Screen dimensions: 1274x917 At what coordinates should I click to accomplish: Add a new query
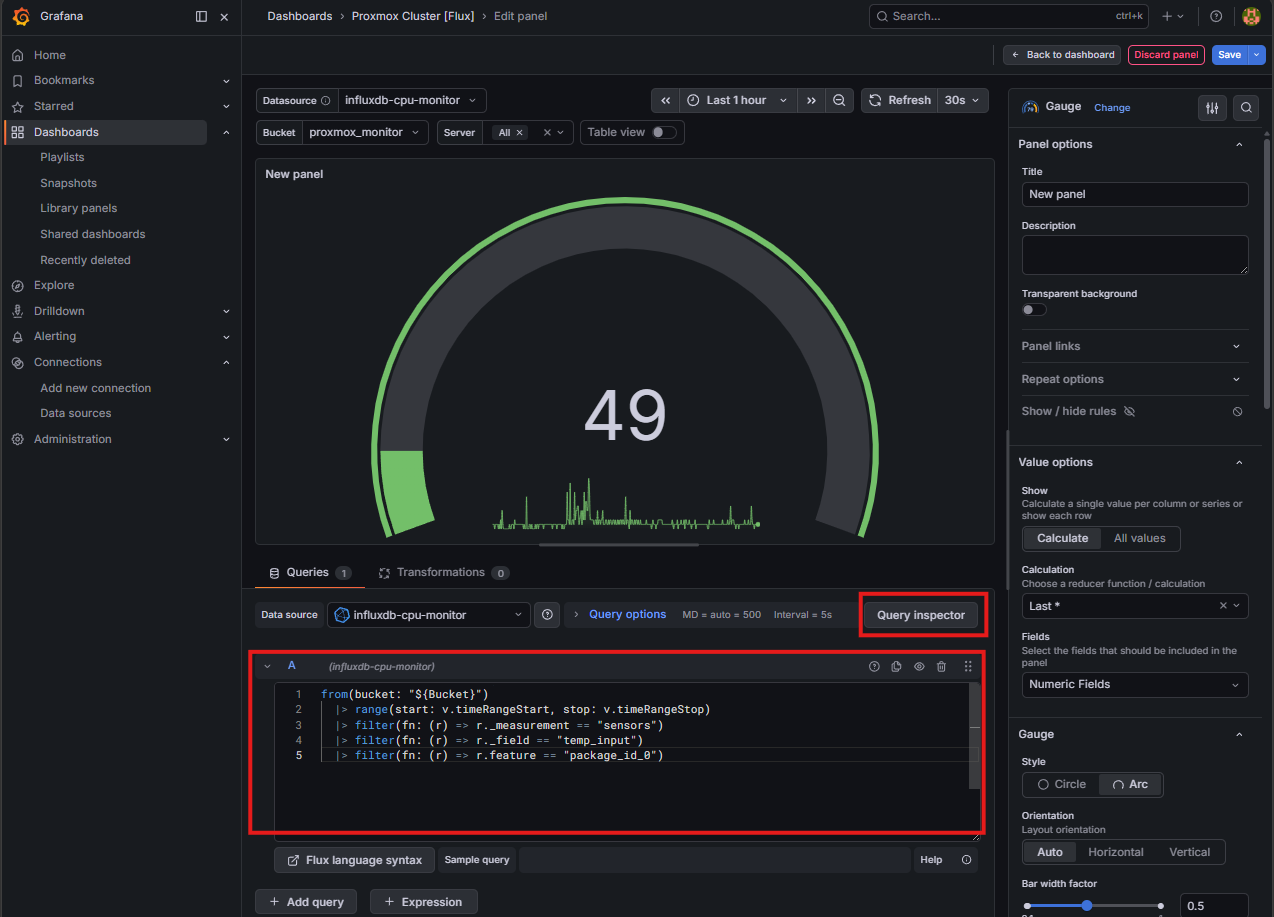click(306, 902)
